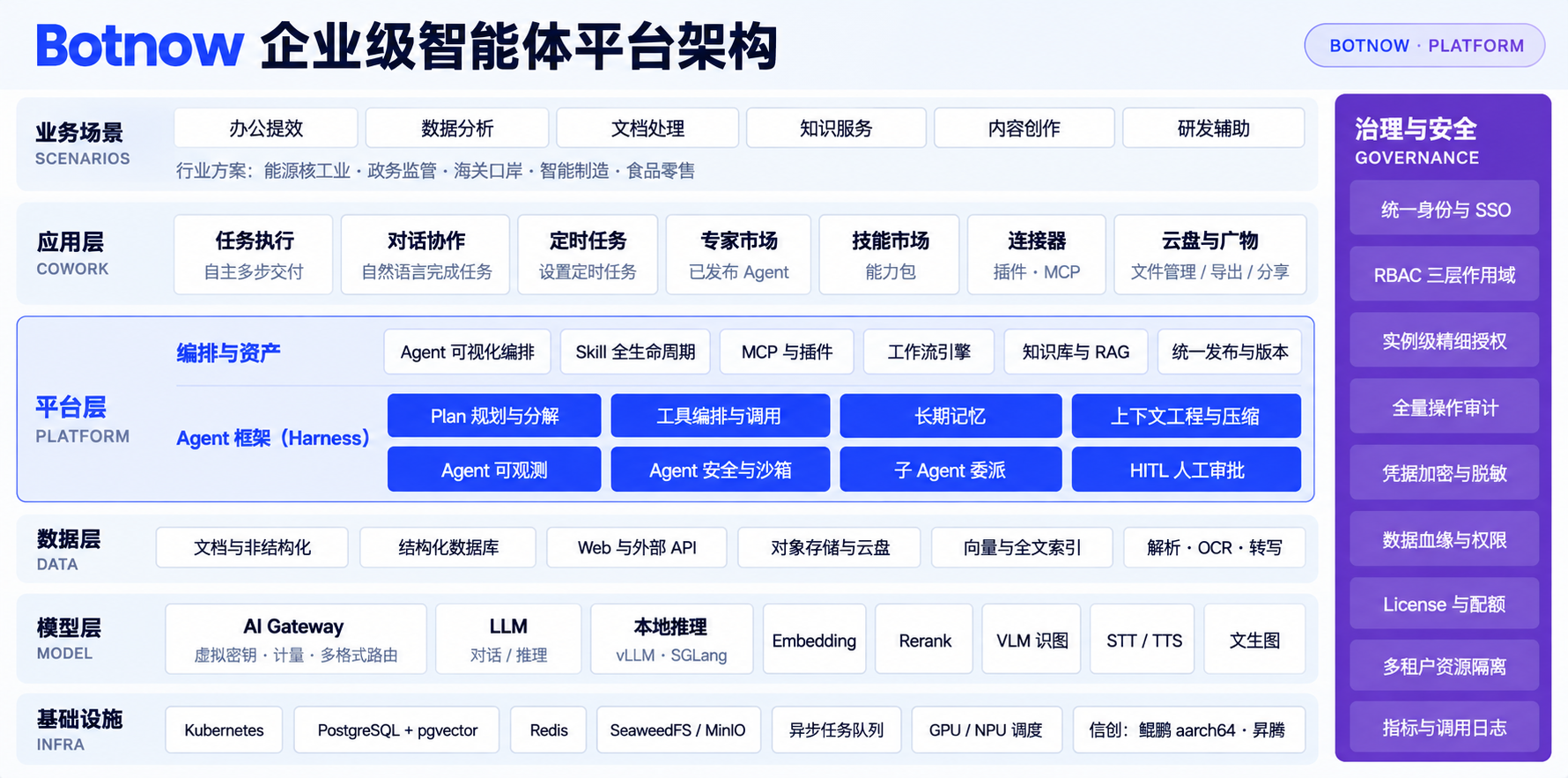Screen dimensions: 1568x778
Task: Open the 任务执行 application card
Action: click(254, 255)
